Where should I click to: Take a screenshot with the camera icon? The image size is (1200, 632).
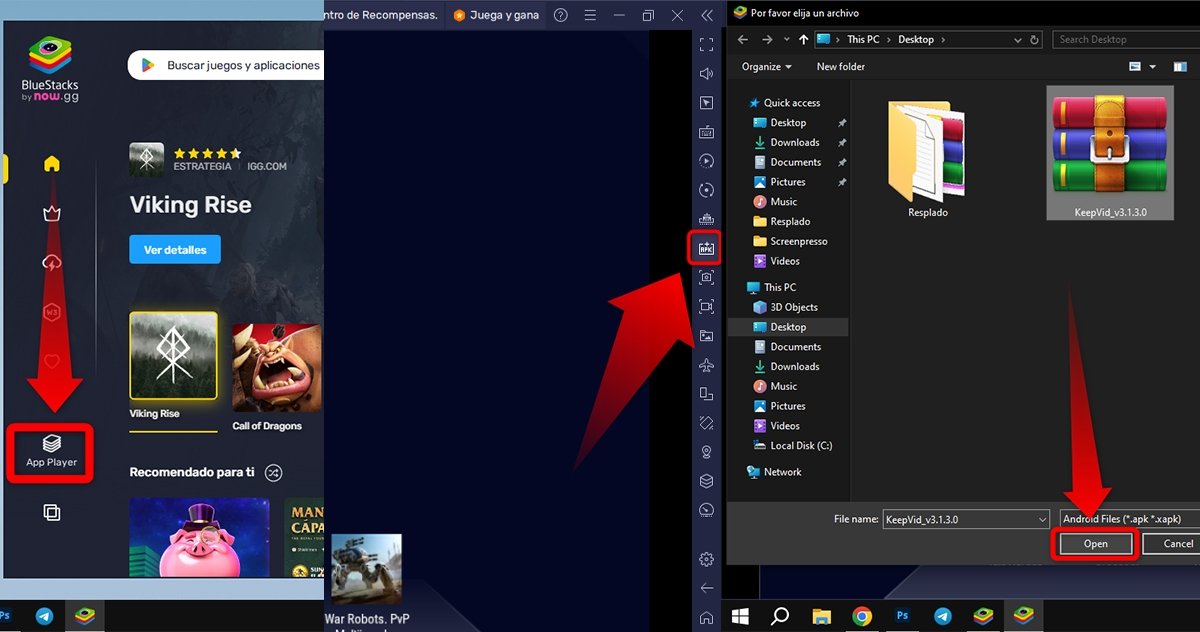tap(706, 277)
